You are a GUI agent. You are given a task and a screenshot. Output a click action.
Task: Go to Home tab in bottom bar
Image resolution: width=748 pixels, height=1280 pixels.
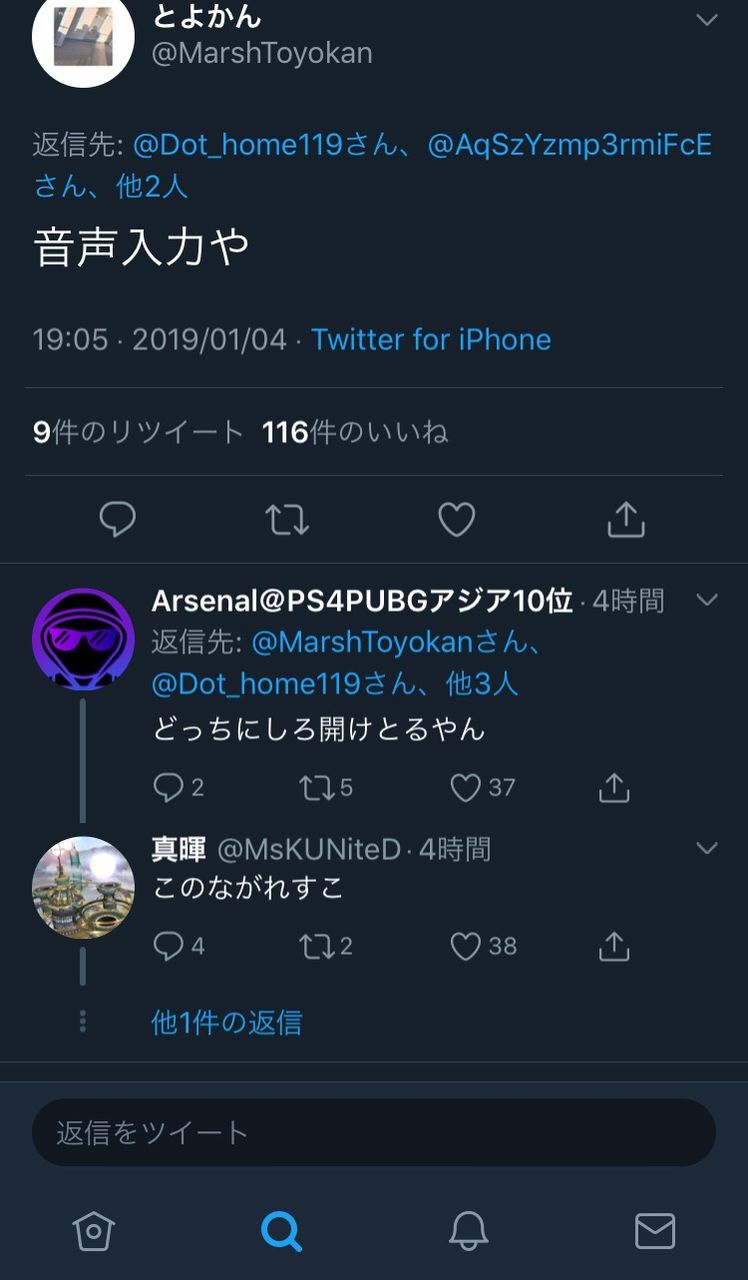coord(93,1231)
